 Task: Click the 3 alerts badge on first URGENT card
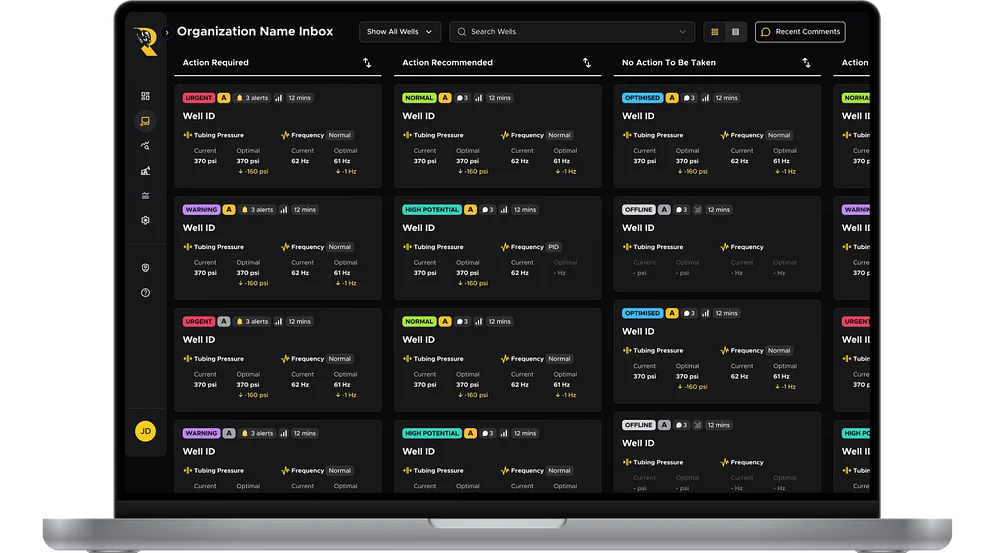click(253, 98)
